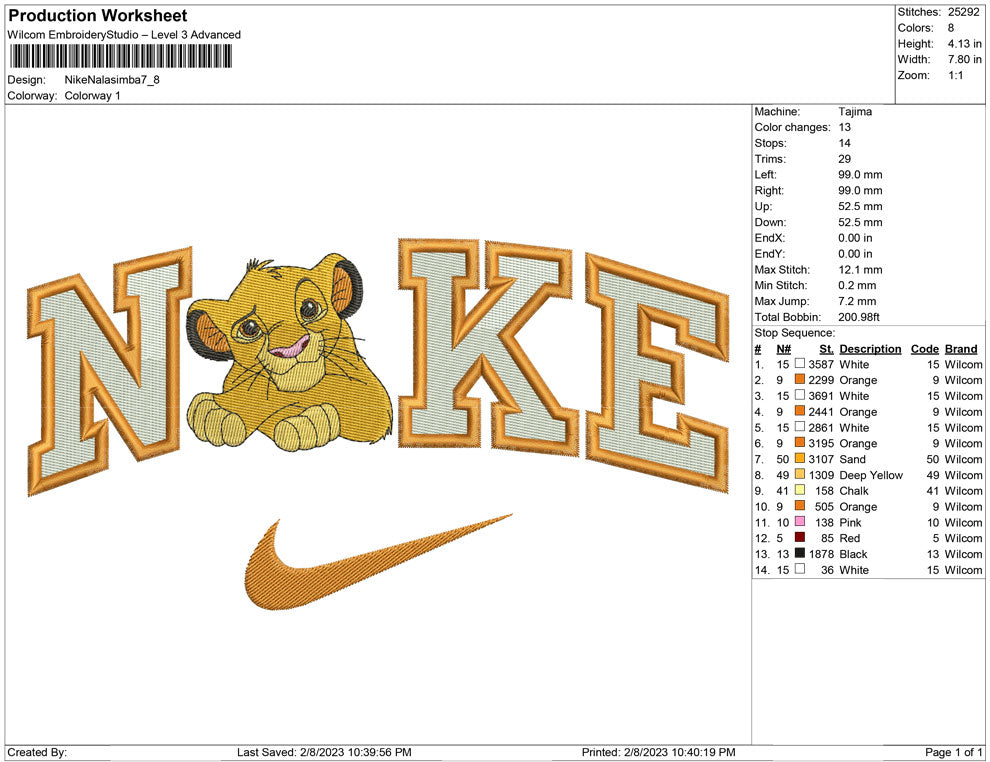Click the Up value '52.5 mm'

(x=860, y=206)
